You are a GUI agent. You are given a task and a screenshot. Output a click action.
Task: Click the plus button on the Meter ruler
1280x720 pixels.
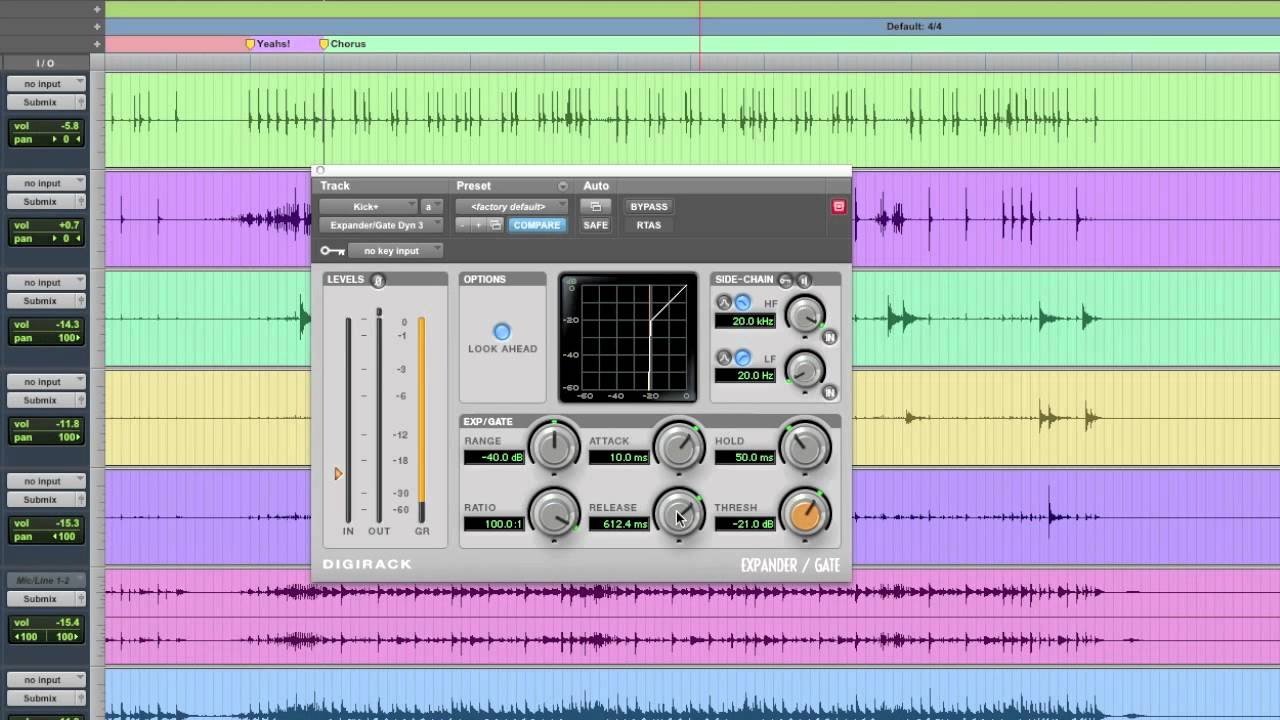97,26
